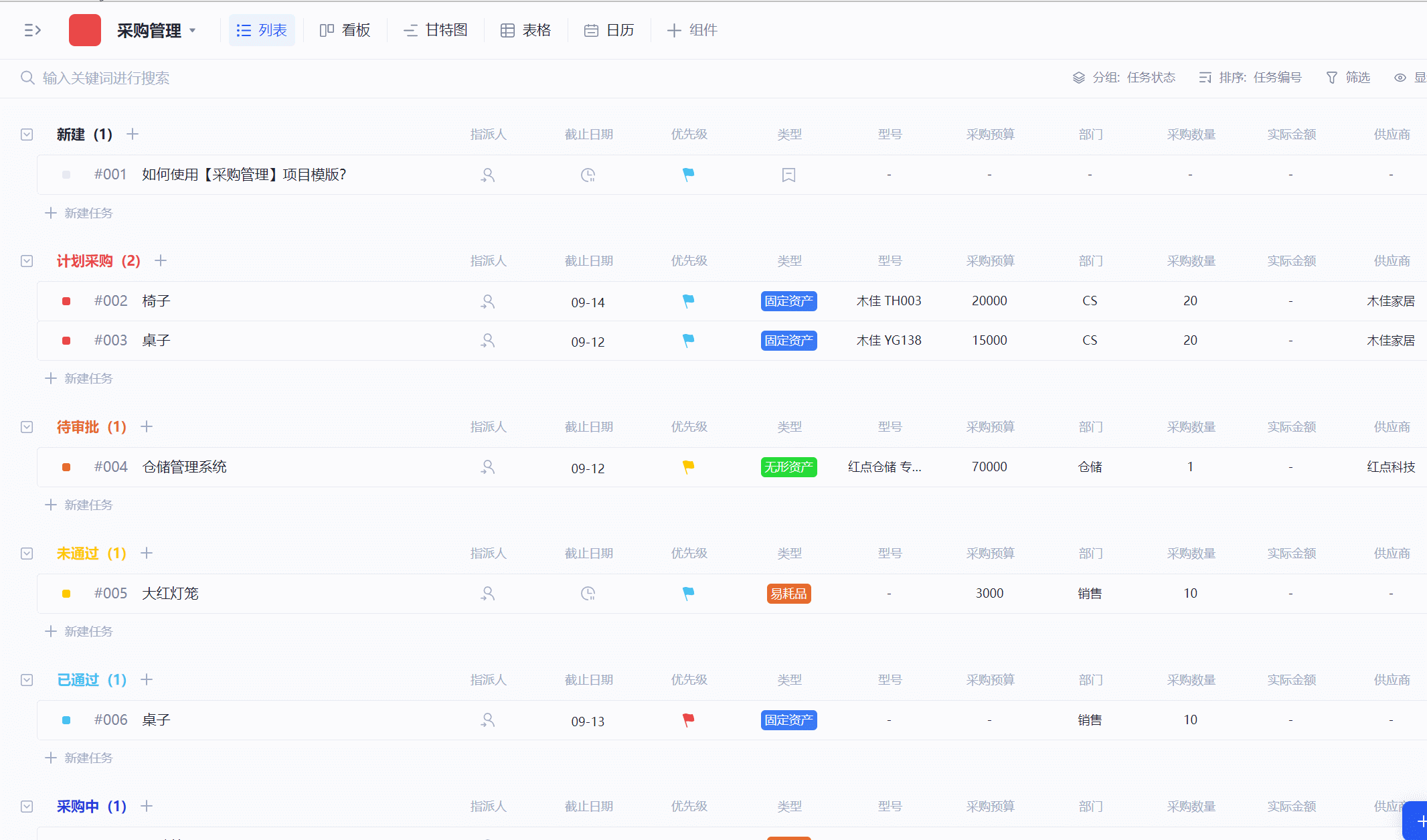Screen dimensions: 1427x840
Task: Click the sidebar expand icon at top-left
Action: pyautogui.click(x=32, y=30)
